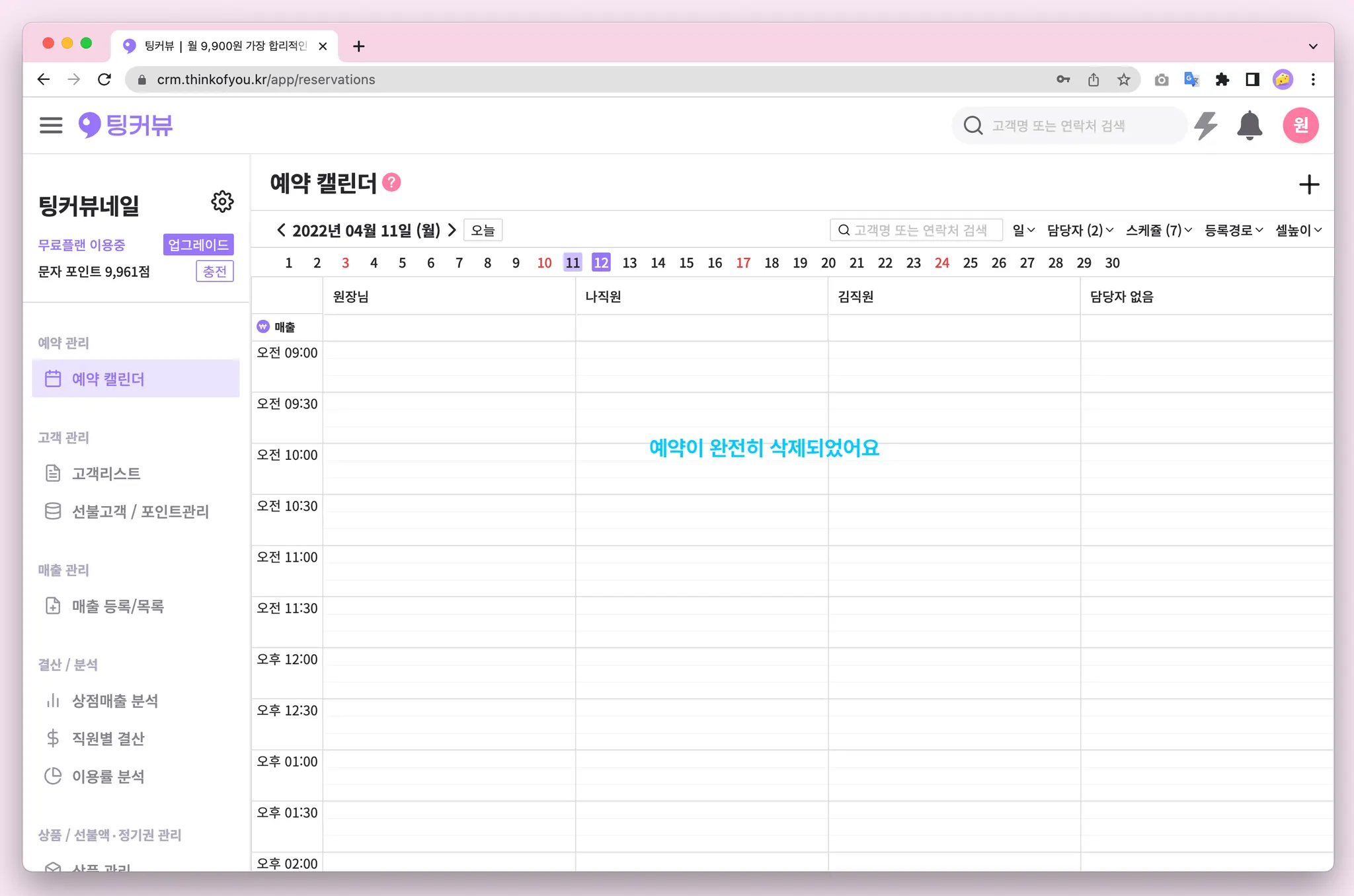Image resolution: width=1354 pixels, height=896 pixels.
Task: Click the 오늘 today button
Action: (x=483, y=230)
